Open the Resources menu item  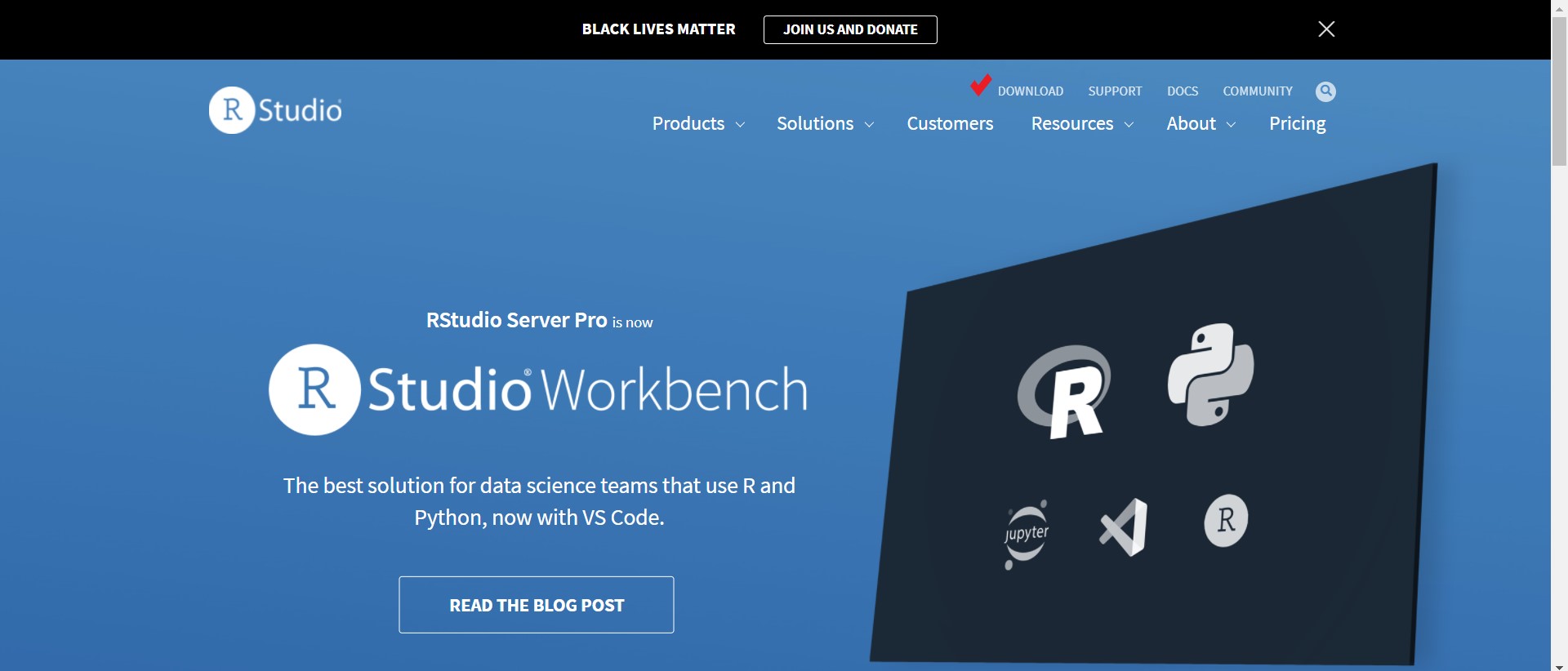pyautogui.click(x=1071, y=123)
